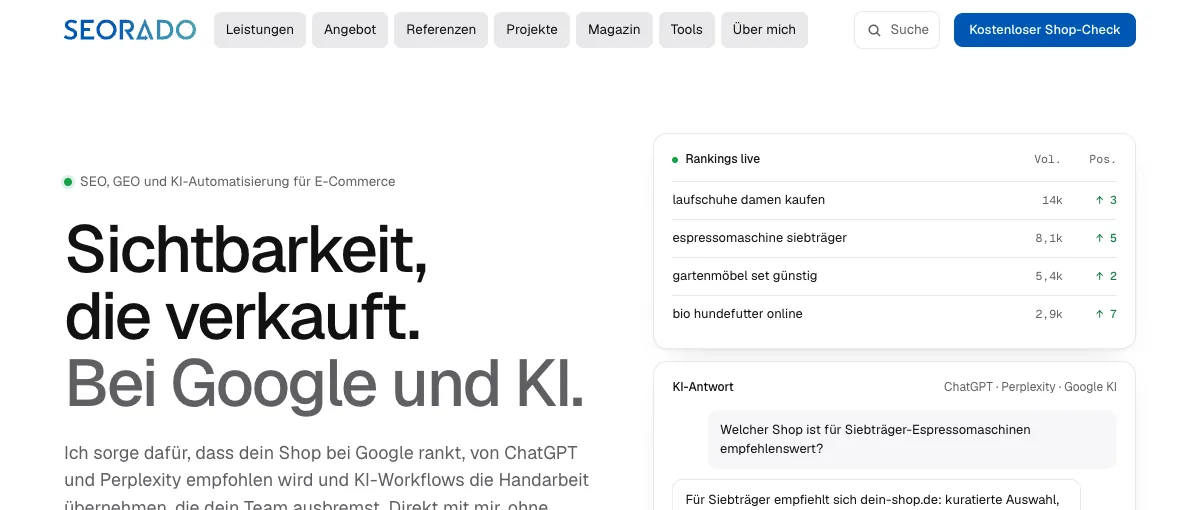Viewport: 1200px width, 510px height.
Task: Click the Ich sorge dafür intro paragraph
Action: pos(326,478)
